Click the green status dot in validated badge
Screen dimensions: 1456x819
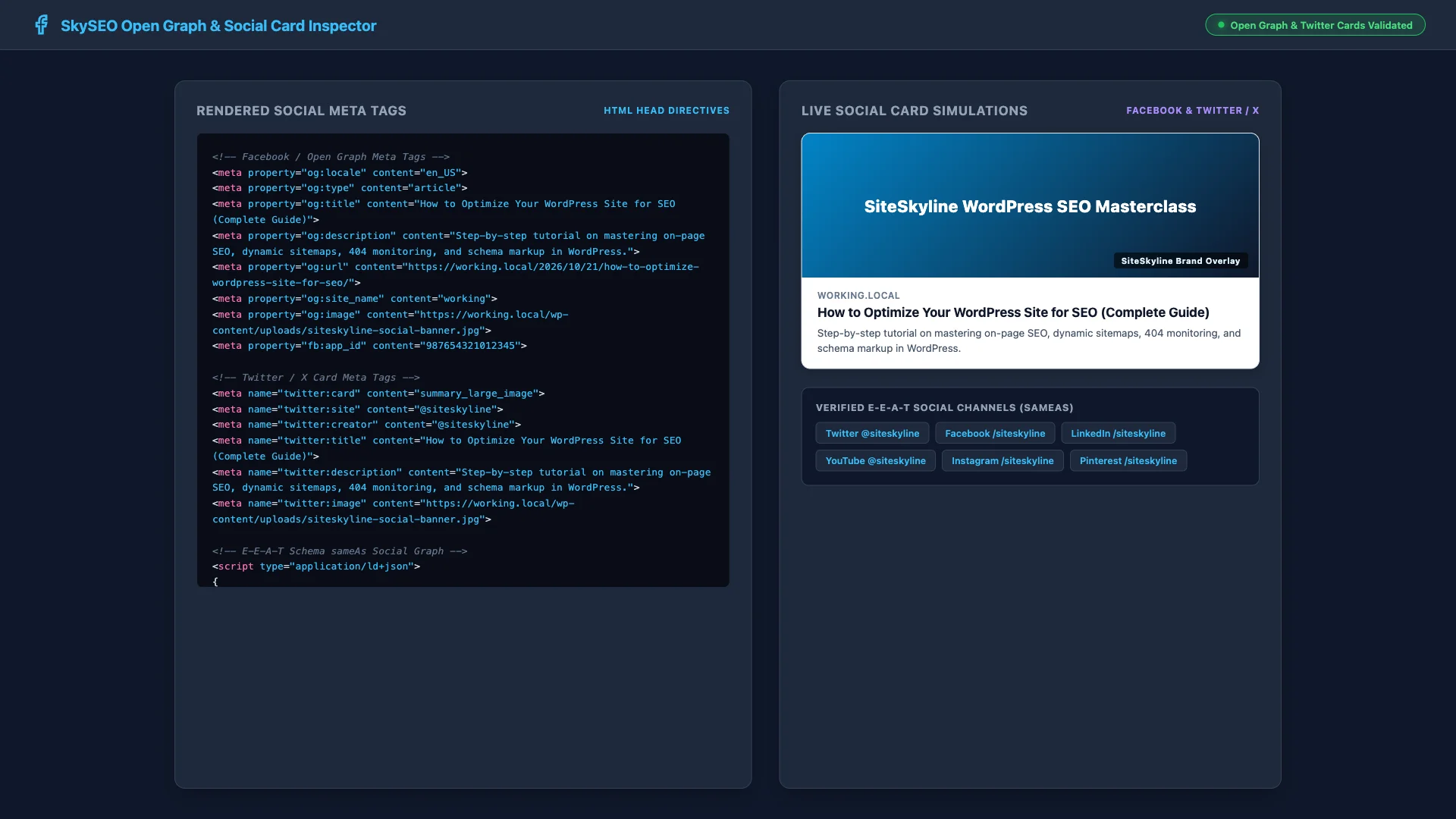pyautogui.click(x=1221, y=25)
